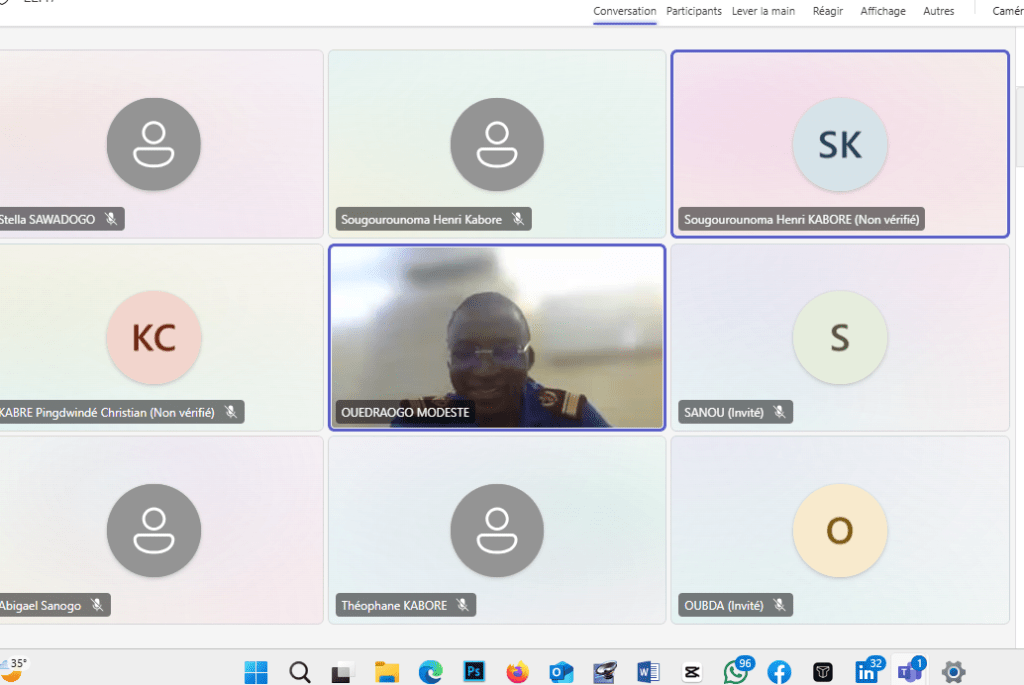Click Théophane KABORE's muted microphone icon
The width and height of the screenshot is (1024, 685).
click(x=463, y=605)
